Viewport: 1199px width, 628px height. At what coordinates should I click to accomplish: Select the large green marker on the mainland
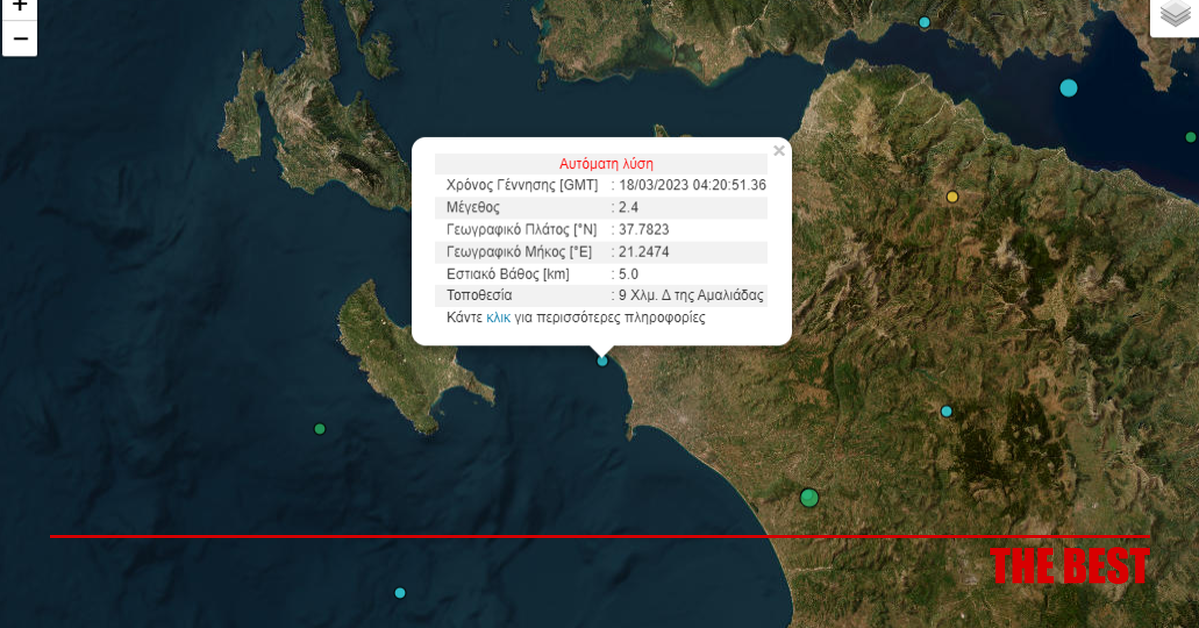point(809,498)
